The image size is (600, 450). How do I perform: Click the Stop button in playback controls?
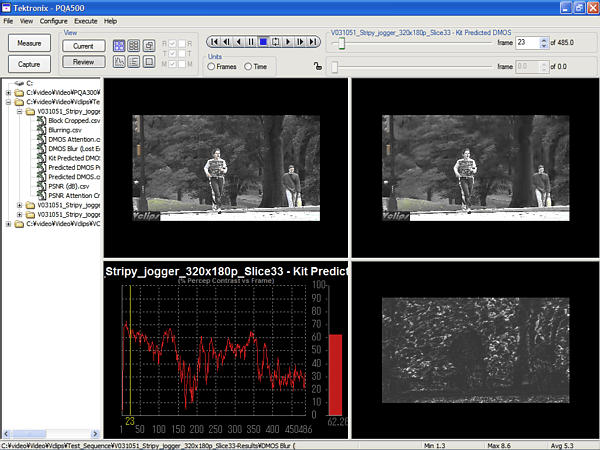pyautogui.click(x=263, y=42)
